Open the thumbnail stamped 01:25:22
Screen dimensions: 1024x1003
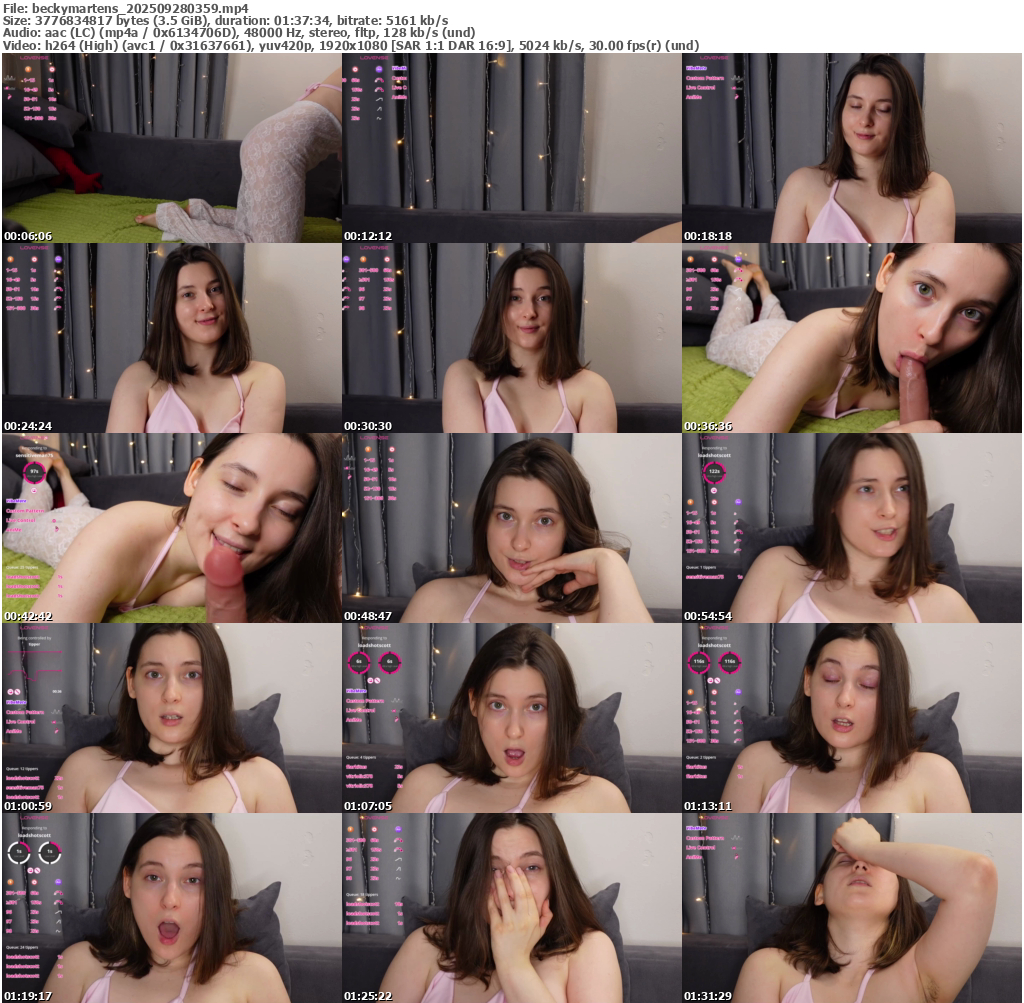point(512,908)
